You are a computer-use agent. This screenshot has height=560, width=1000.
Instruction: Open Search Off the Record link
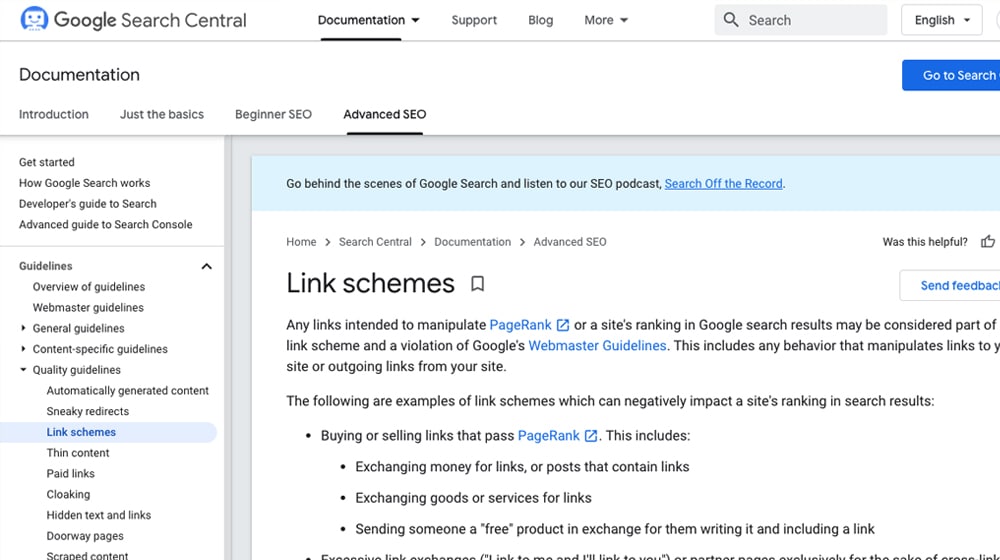point(723,184)
